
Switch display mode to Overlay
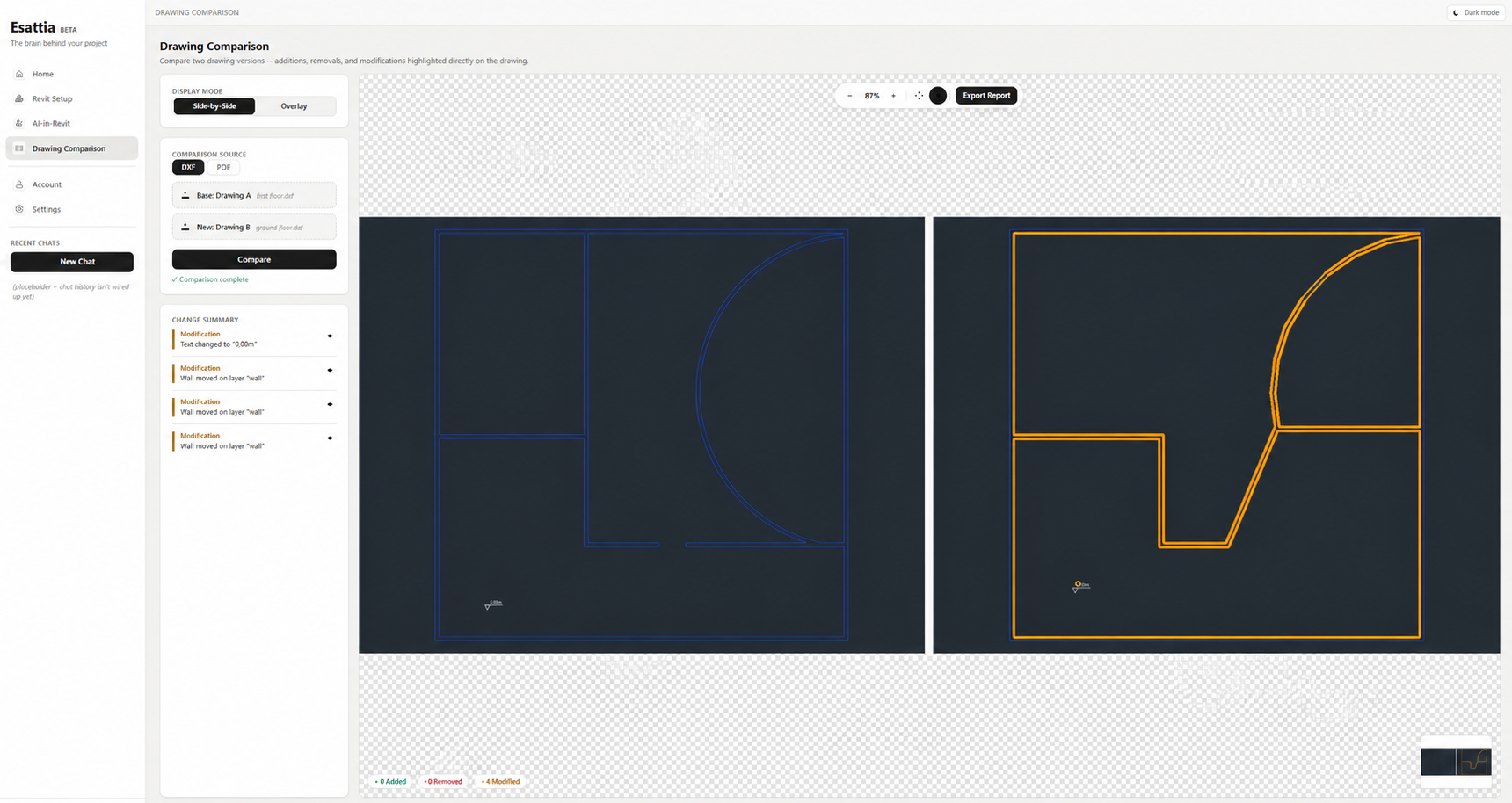click(294, 106)
